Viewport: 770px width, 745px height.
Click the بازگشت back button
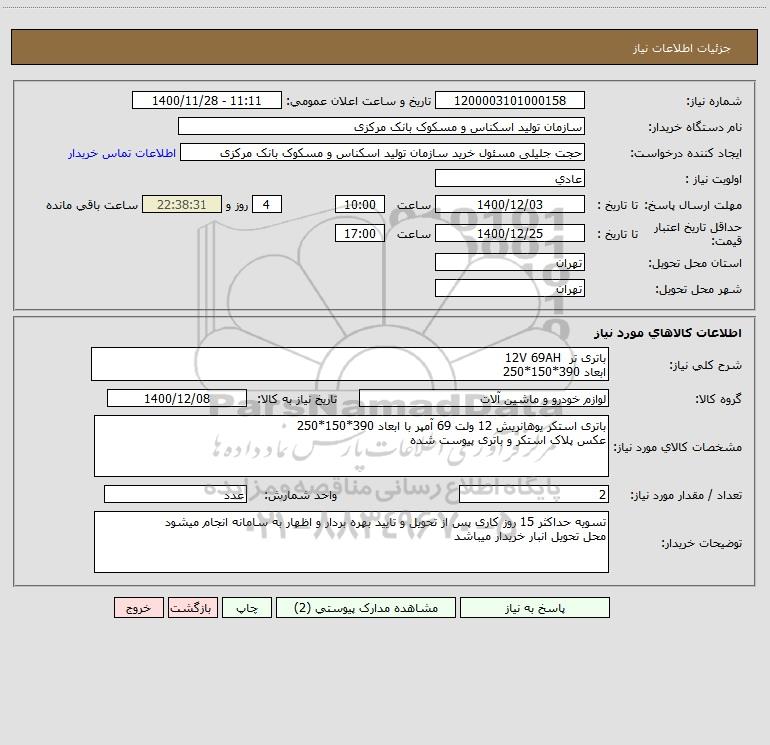click(x=192, y=607)
